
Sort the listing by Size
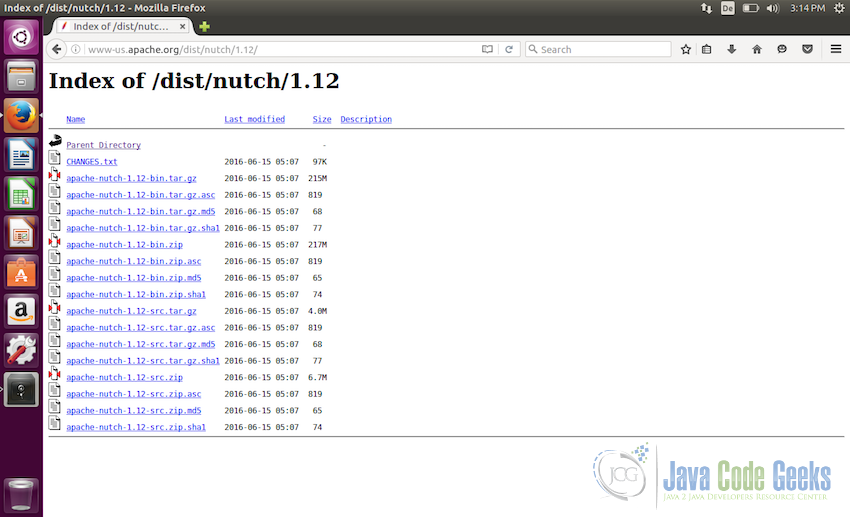[x=321, y=119]
